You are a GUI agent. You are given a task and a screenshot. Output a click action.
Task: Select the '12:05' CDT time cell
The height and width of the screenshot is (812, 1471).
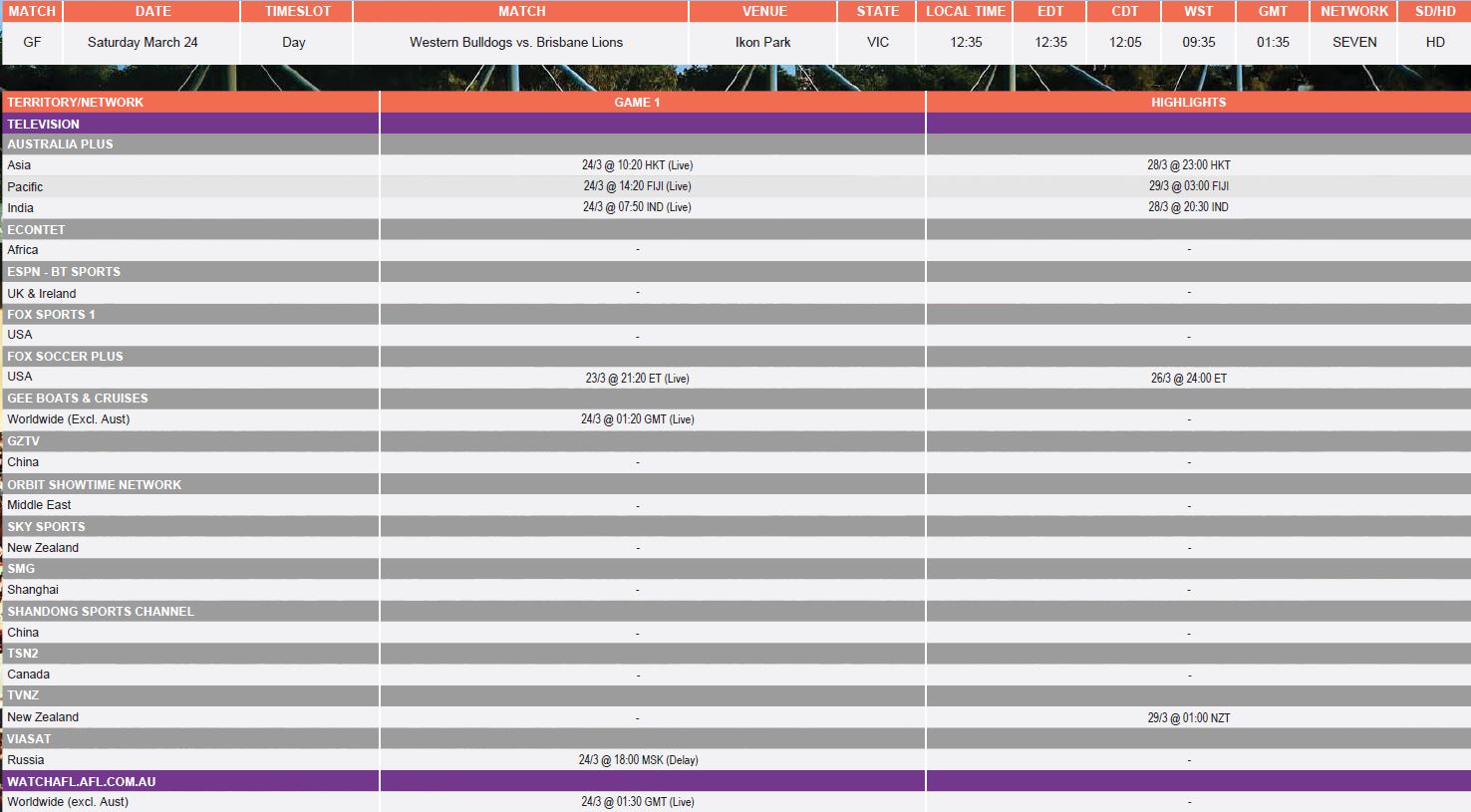click(1125, 43)
